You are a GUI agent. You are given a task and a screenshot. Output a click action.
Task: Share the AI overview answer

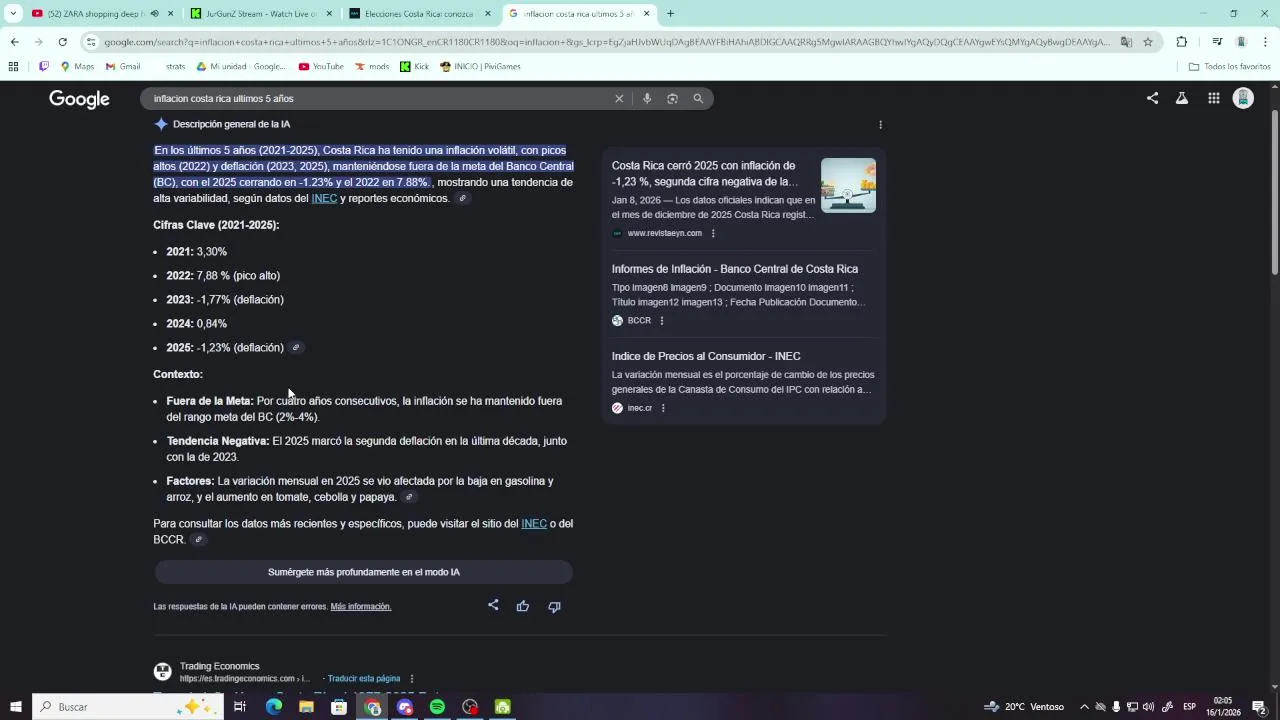[x=493, y=605]
